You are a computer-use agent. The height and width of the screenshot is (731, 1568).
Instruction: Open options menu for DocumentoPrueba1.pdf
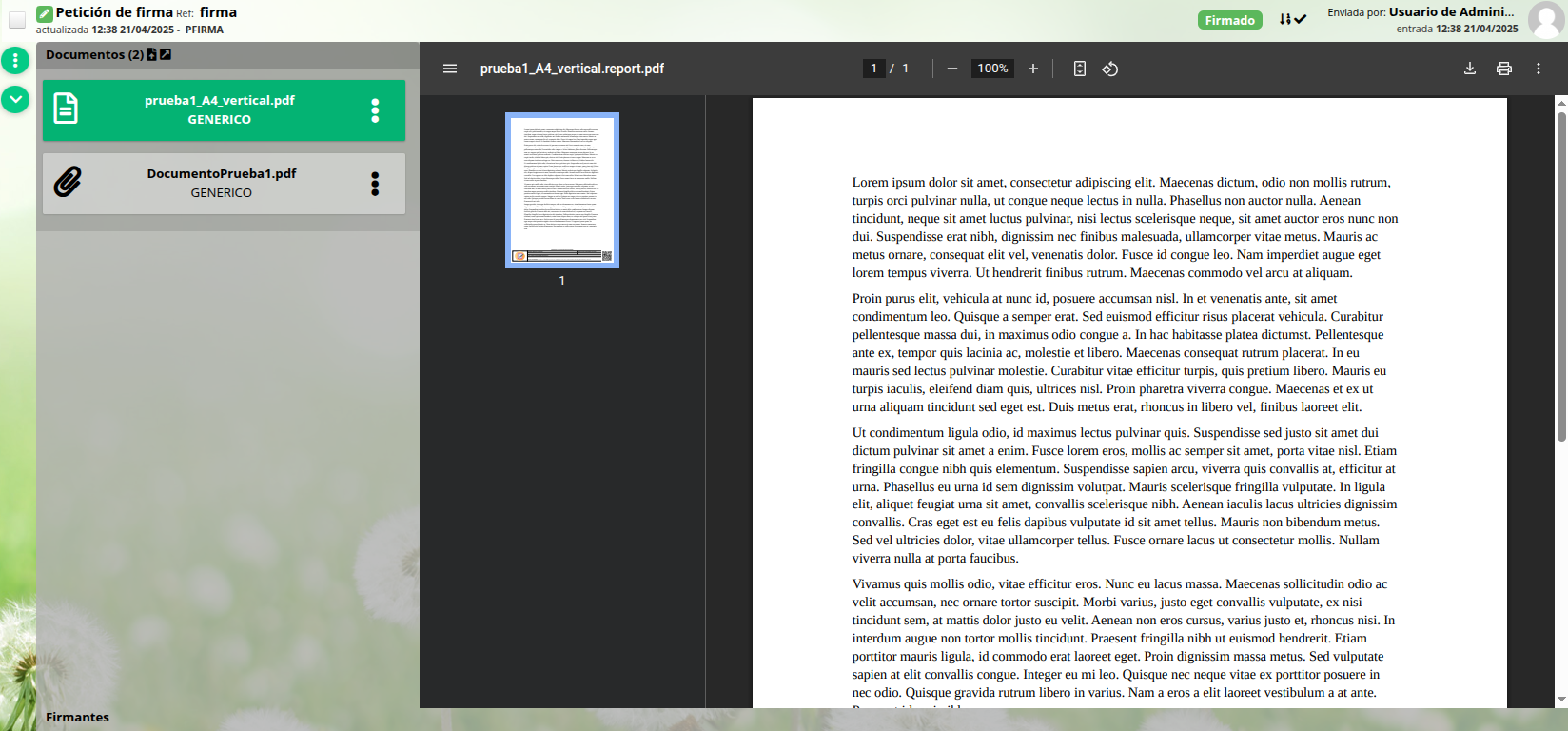[x=375, y=184]
